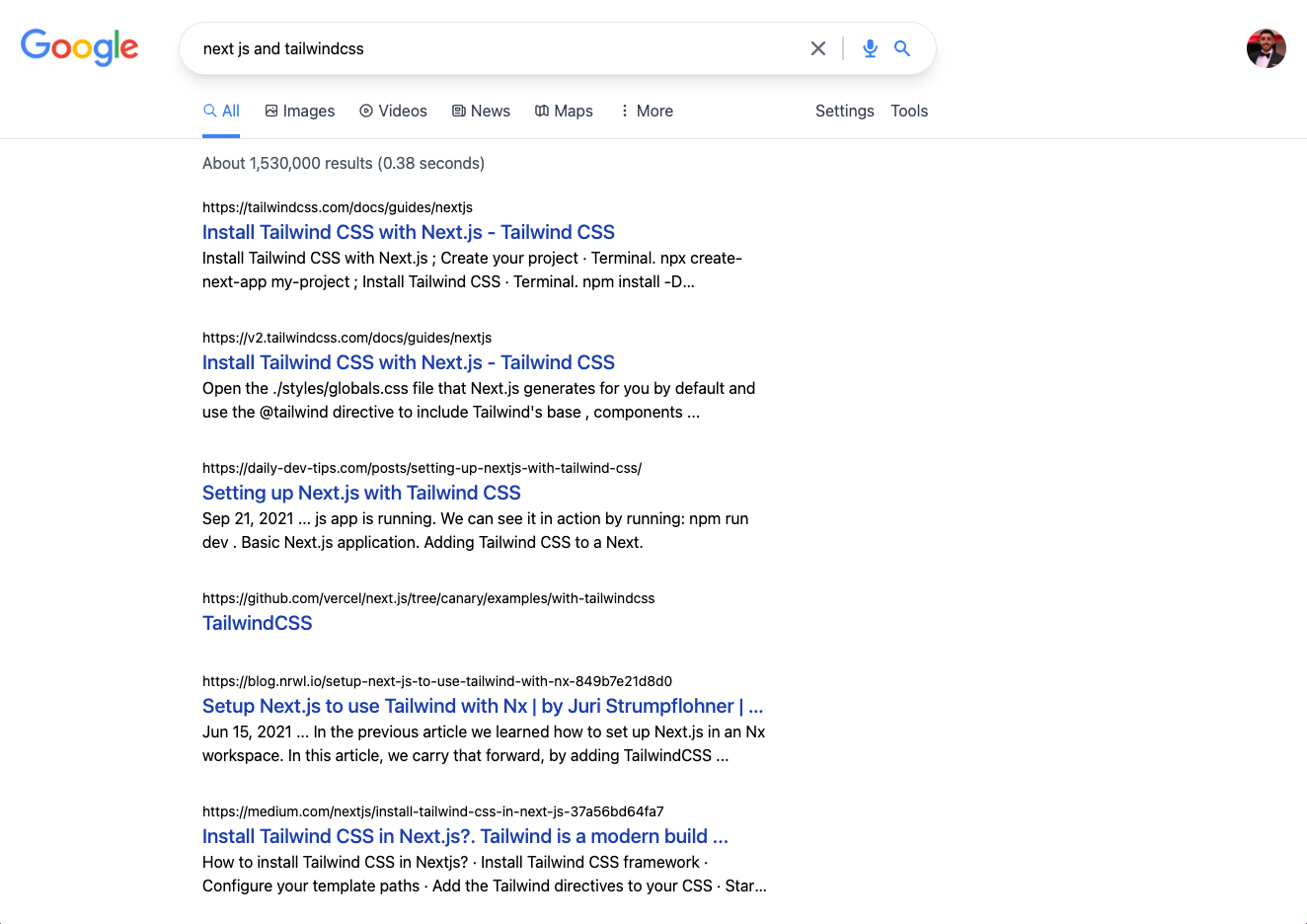Clear the search box with the X icon
This screenshot has width=1307, height=924.
(818, 48)
